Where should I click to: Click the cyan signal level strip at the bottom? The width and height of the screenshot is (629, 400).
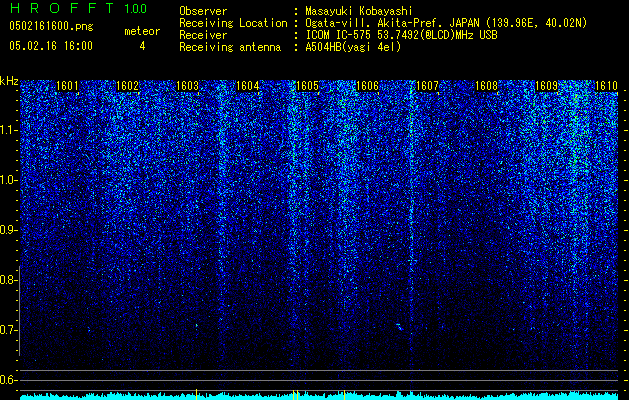319,396
